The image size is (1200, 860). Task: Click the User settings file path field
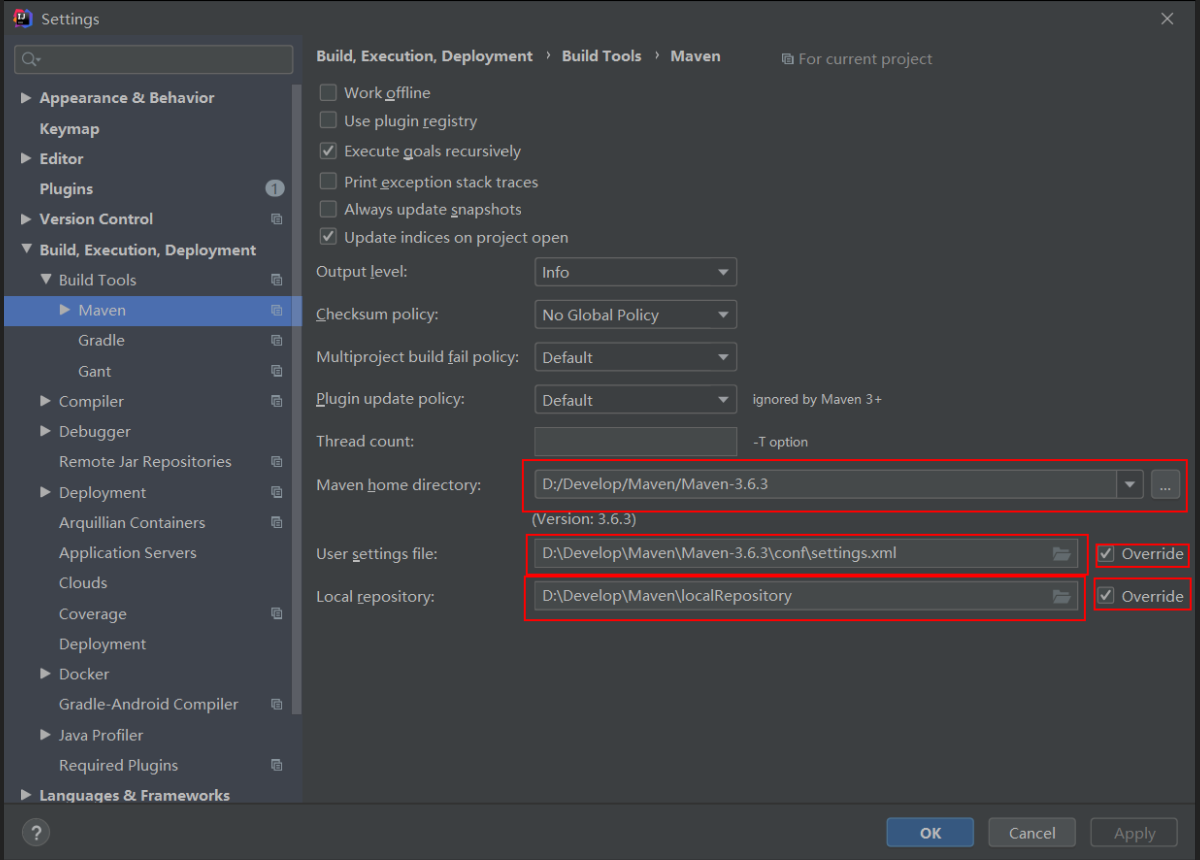(x=805, y=553)
